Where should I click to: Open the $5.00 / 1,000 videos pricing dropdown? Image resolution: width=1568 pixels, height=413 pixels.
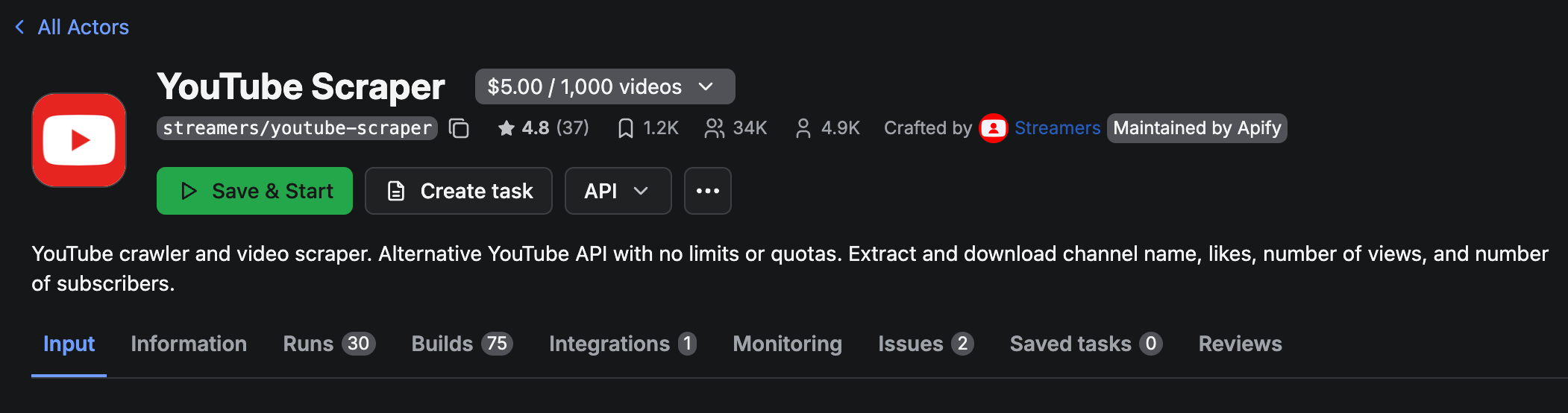coord(605,86)
